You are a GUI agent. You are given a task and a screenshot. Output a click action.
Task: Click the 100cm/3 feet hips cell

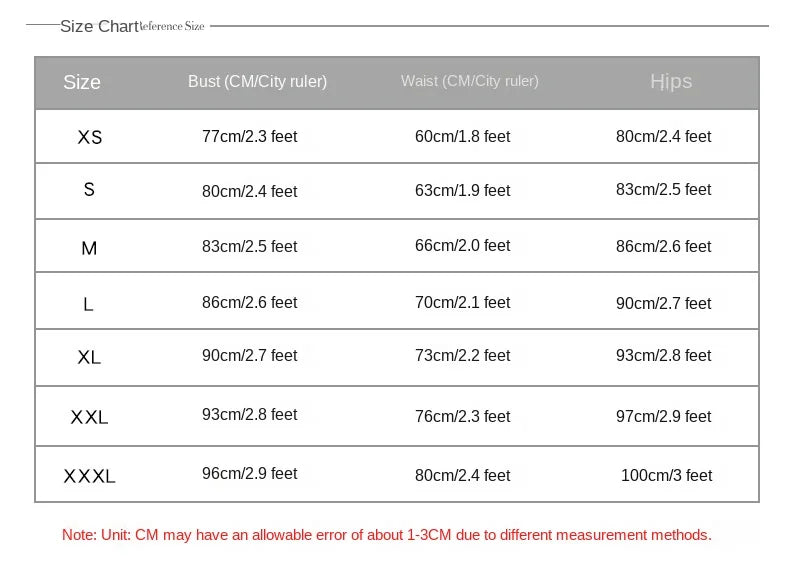pyautogui.click(x=667, y=475)
